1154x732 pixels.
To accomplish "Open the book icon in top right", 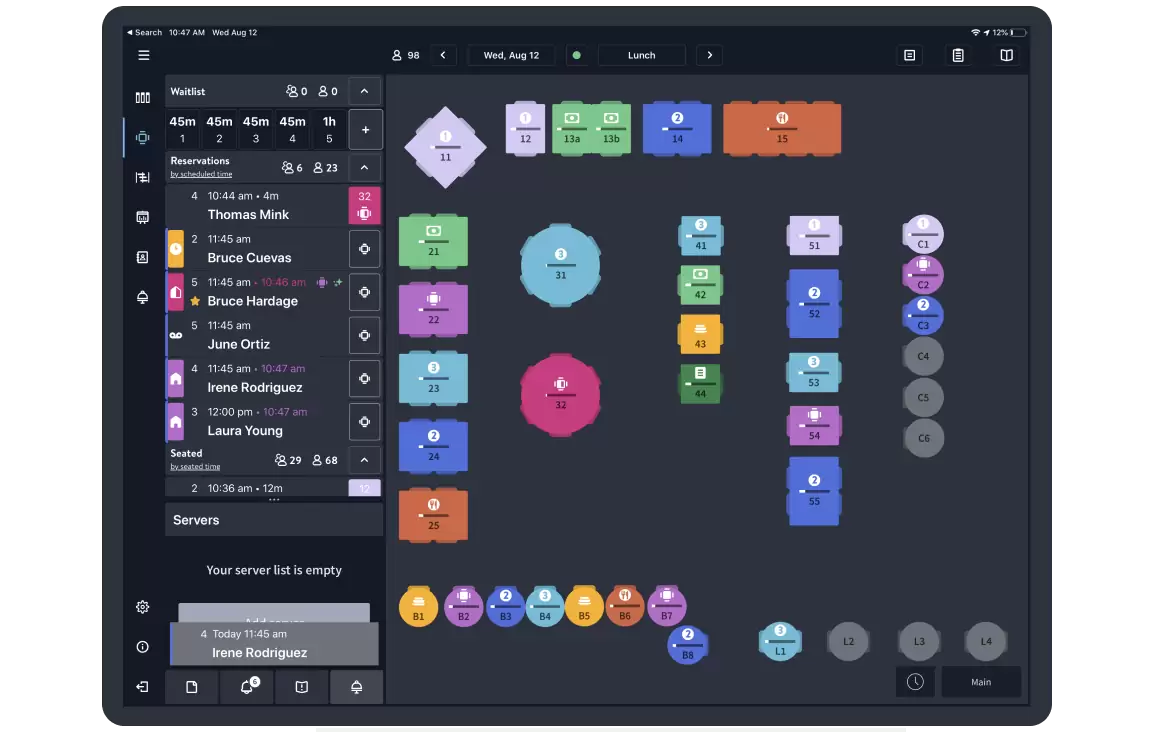I will click(1007, 56).
